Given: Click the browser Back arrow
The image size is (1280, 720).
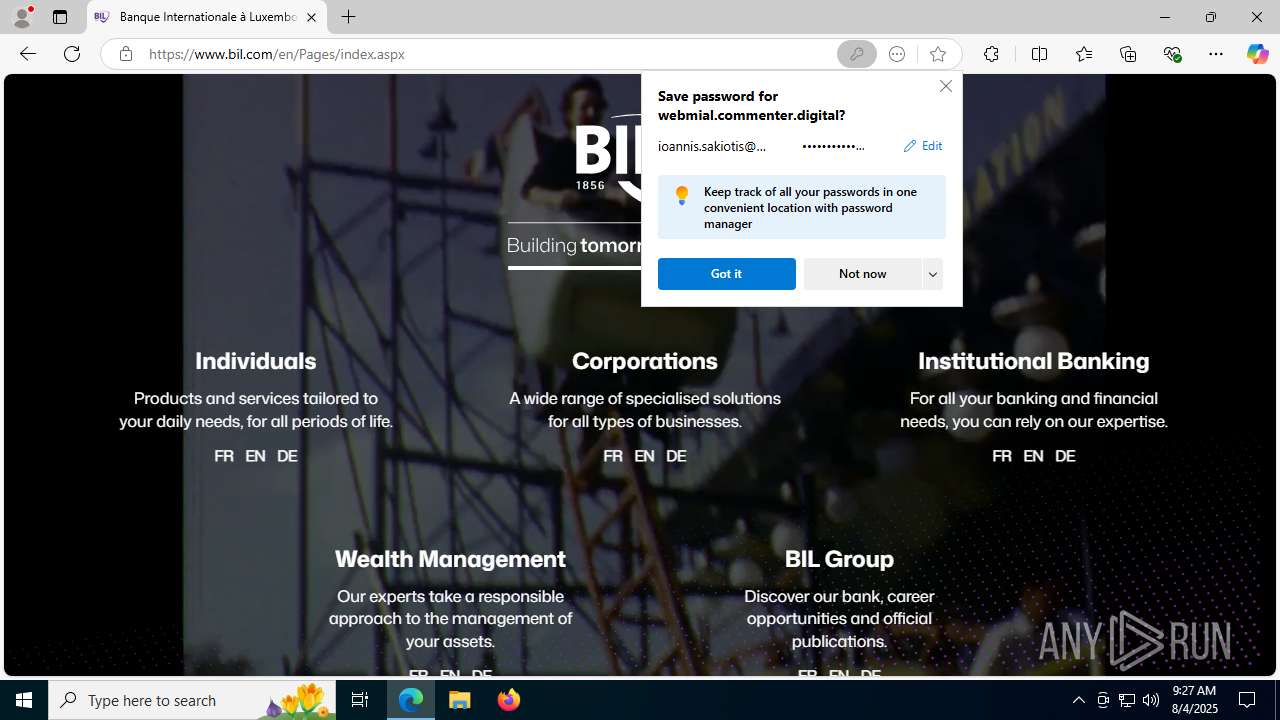Looking at the screenshot, I should point(27,54).
